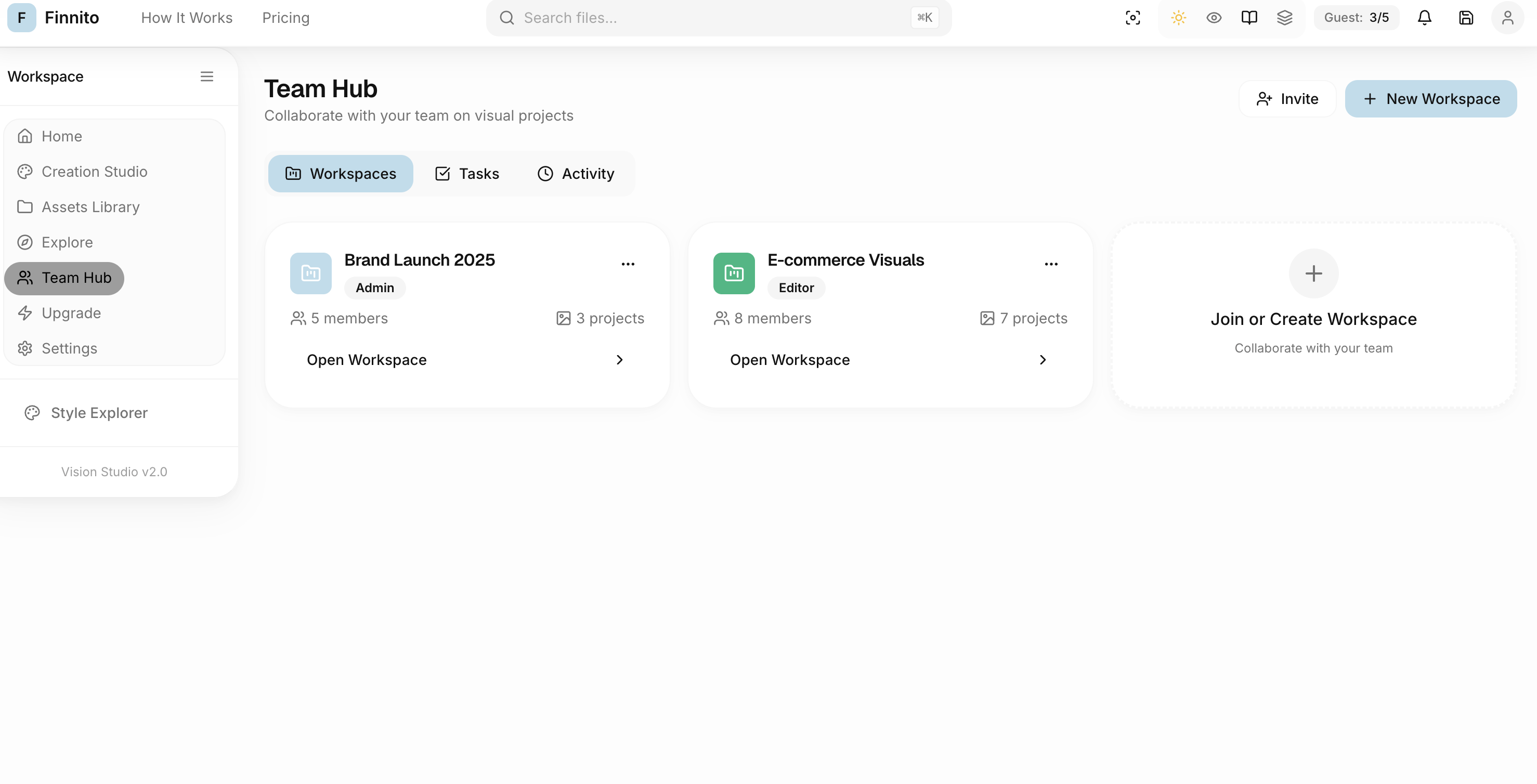Open the Pricing page from the top menu
The height and width of the screenshot is (784, 1537).
(285, 17)
